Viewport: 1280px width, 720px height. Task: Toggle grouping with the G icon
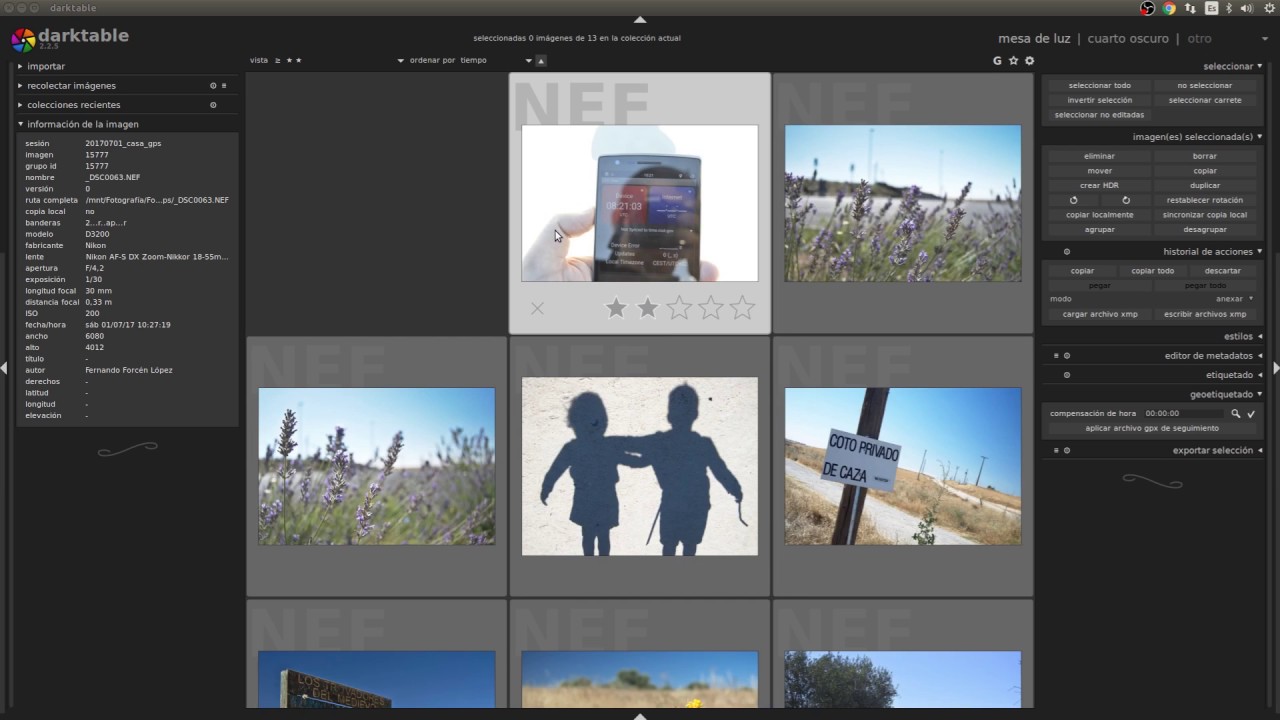[x=997, y=61]
